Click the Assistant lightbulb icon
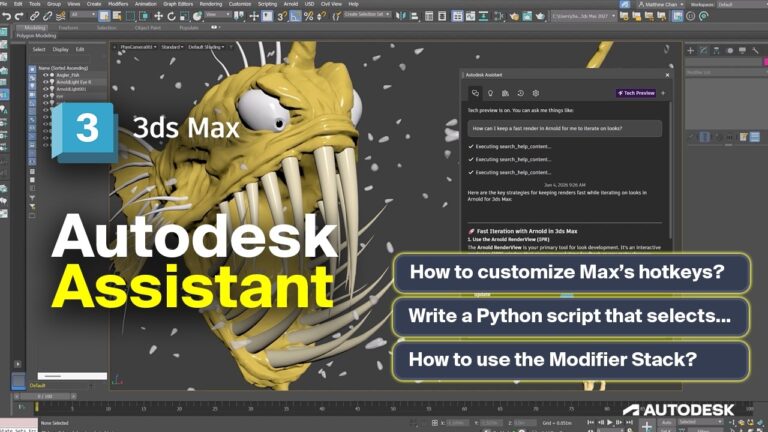768x432 pixels. click(490, 93)
